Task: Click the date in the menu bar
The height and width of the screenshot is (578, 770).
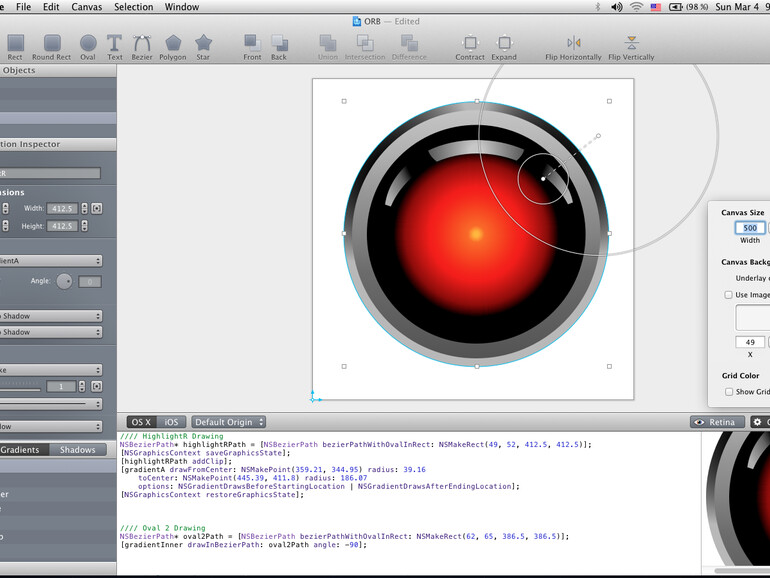Action: pyautogui.click(x=737, y=7)
